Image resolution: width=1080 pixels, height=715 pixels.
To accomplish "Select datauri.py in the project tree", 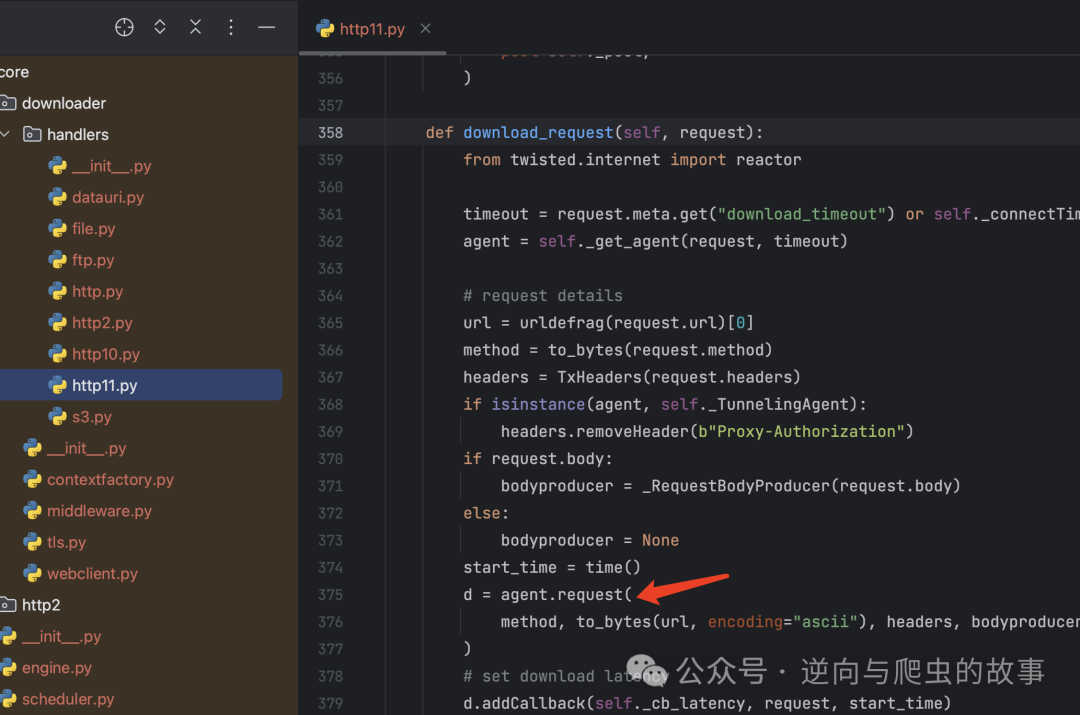I will (x=110, y=197).
